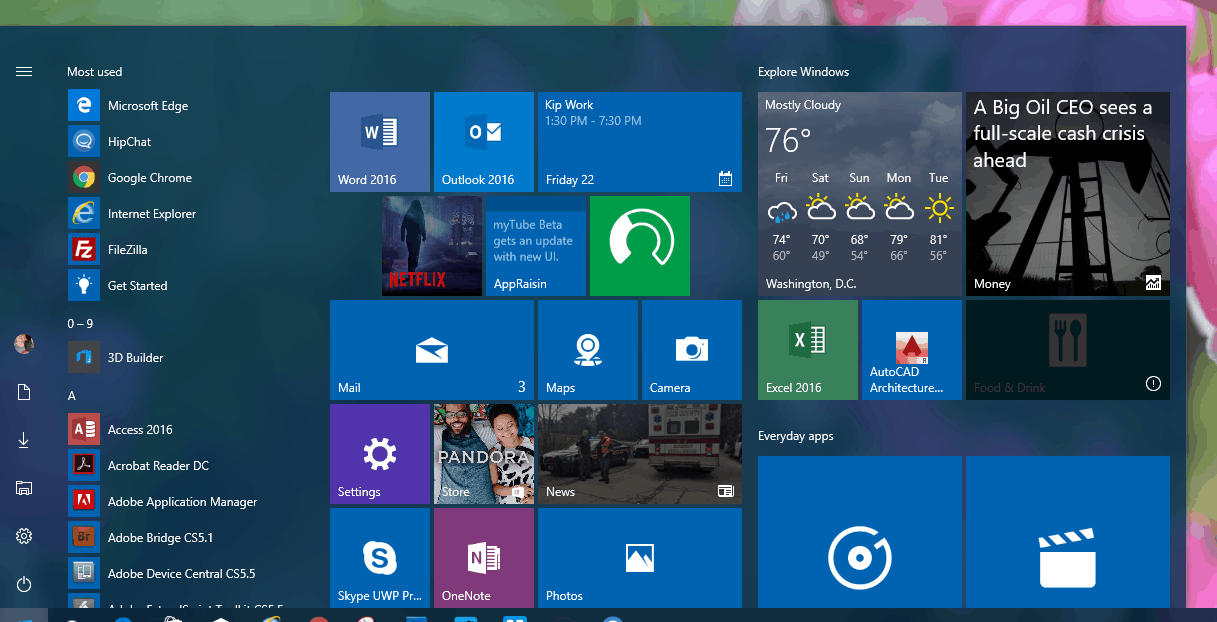This screenshot has height=622, width=1217.
Task: Open the OneNote tile
Action: (484, 557)
